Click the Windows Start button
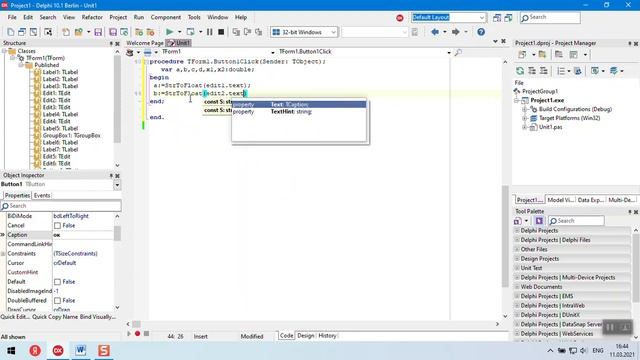Image resolution: width=640 pixels, height=360 pixels. 11,351
